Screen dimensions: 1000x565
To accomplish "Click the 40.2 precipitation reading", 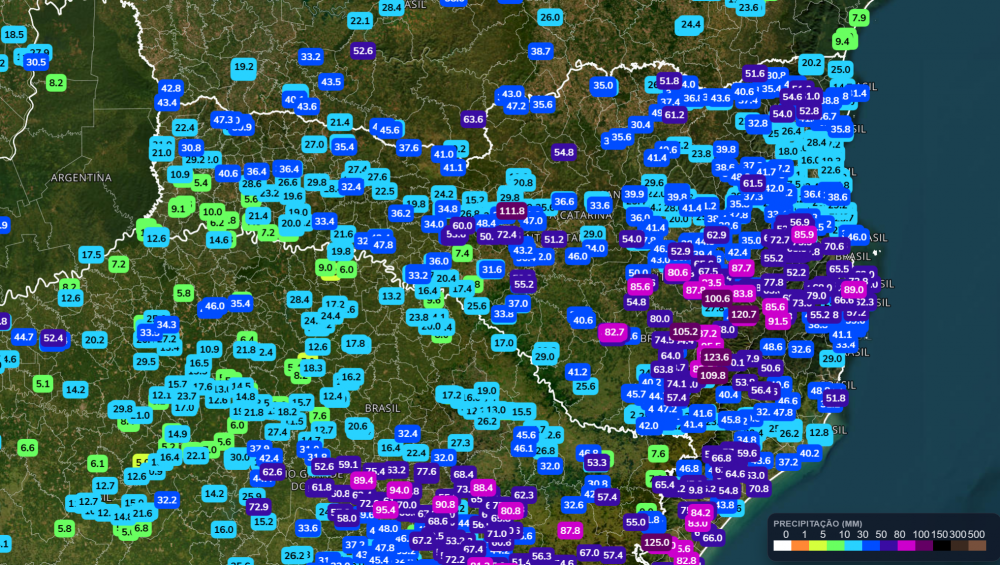I will pos(809,453).
